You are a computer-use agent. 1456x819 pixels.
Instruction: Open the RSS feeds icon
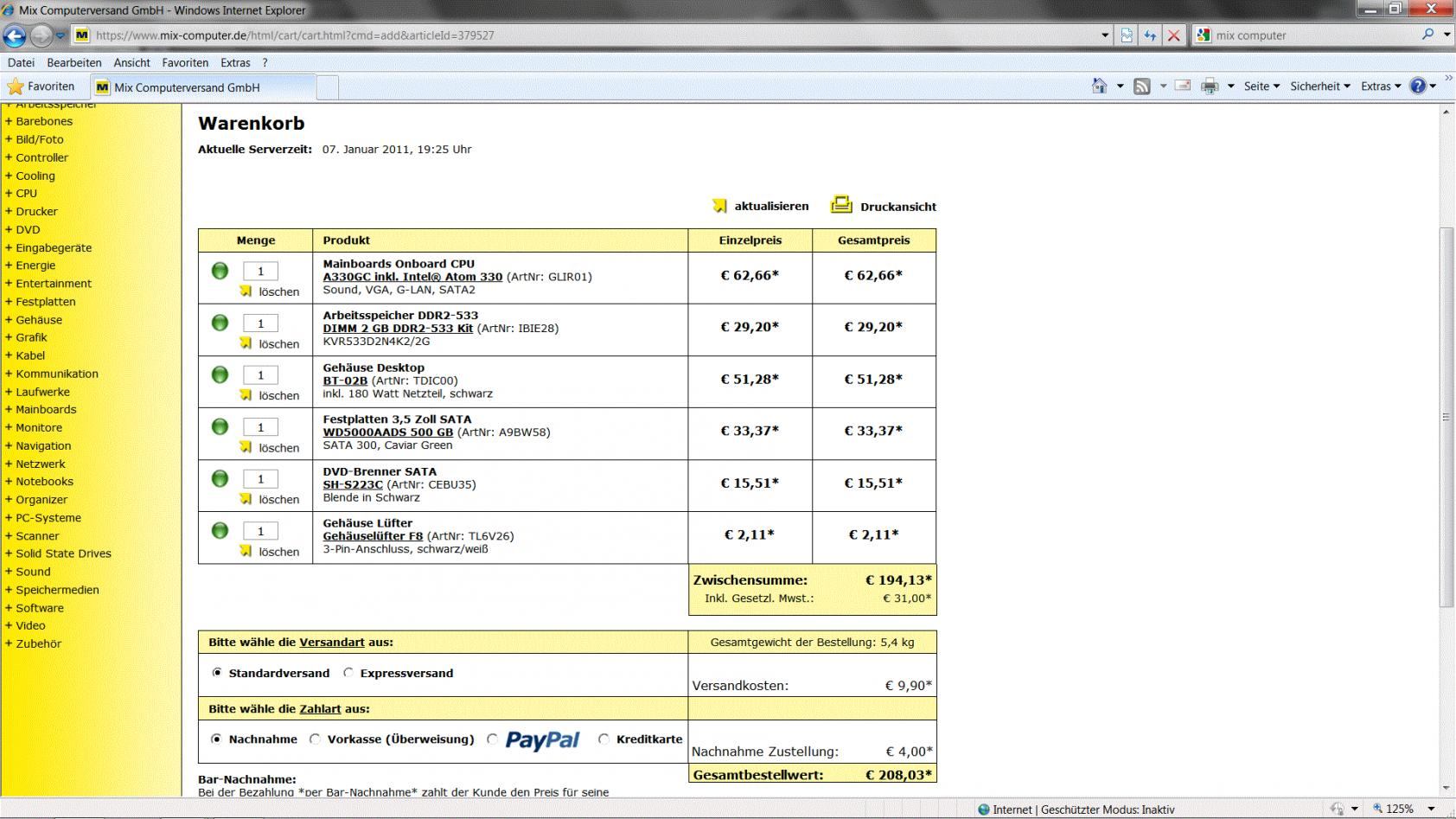click(x=1142, y=86)
